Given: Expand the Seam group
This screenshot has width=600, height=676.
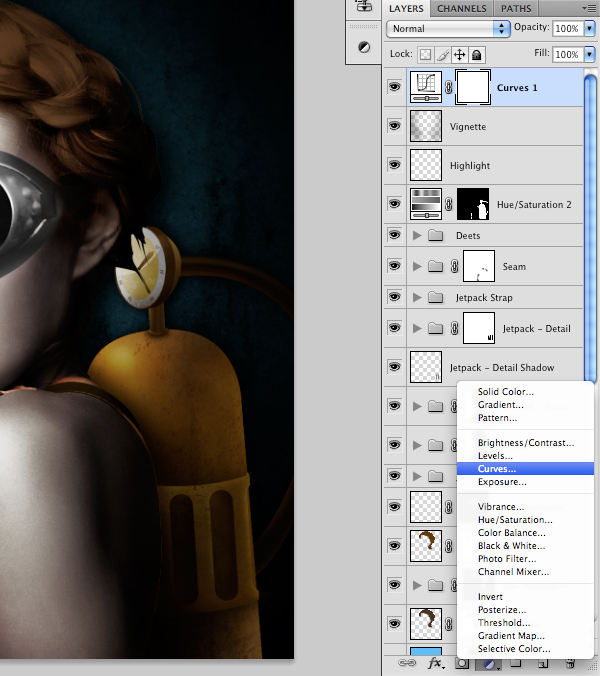Looking at the screenshot, I should pyautogui.click(x=417, y=266).
